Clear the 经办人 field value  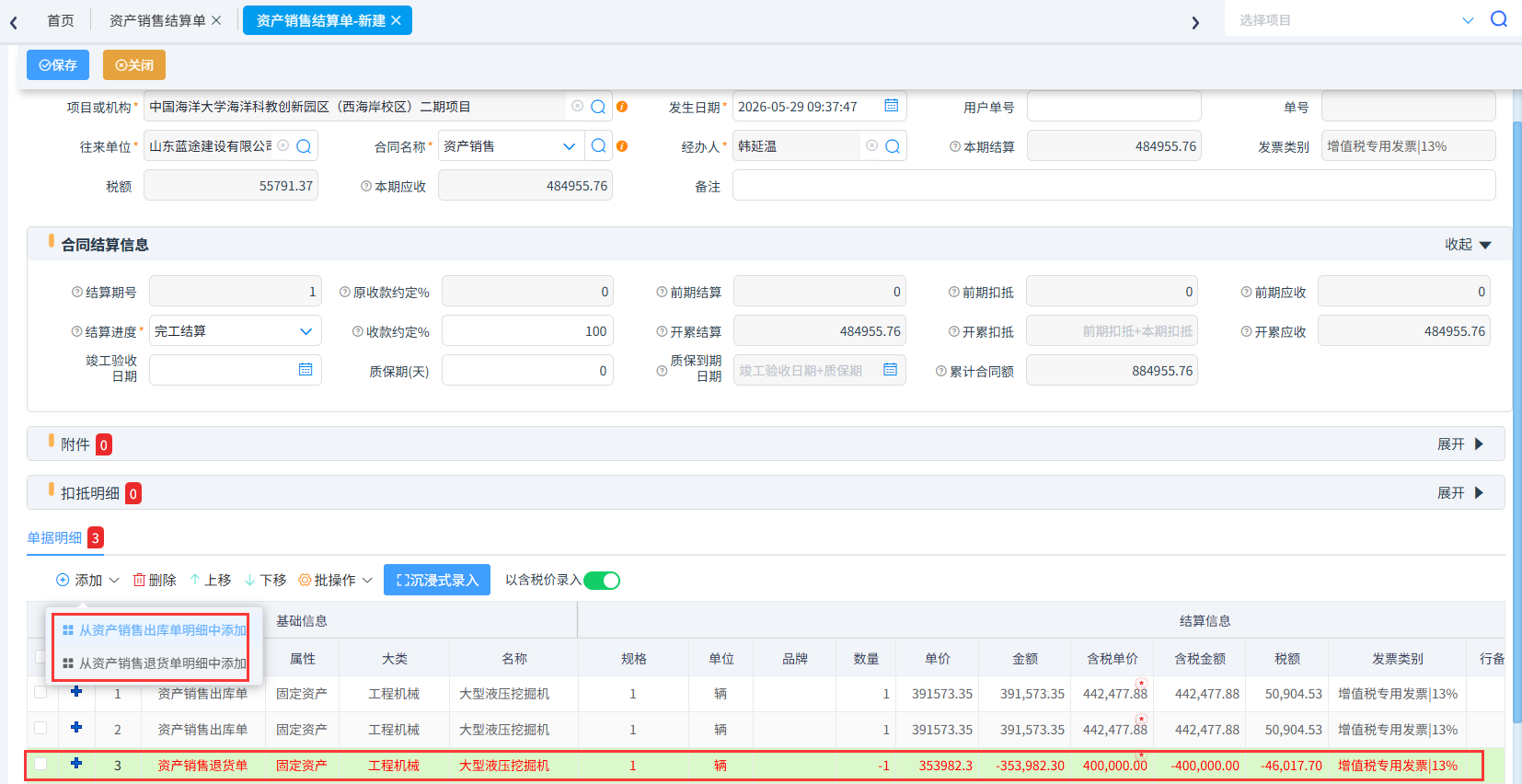tap(871, 146)
